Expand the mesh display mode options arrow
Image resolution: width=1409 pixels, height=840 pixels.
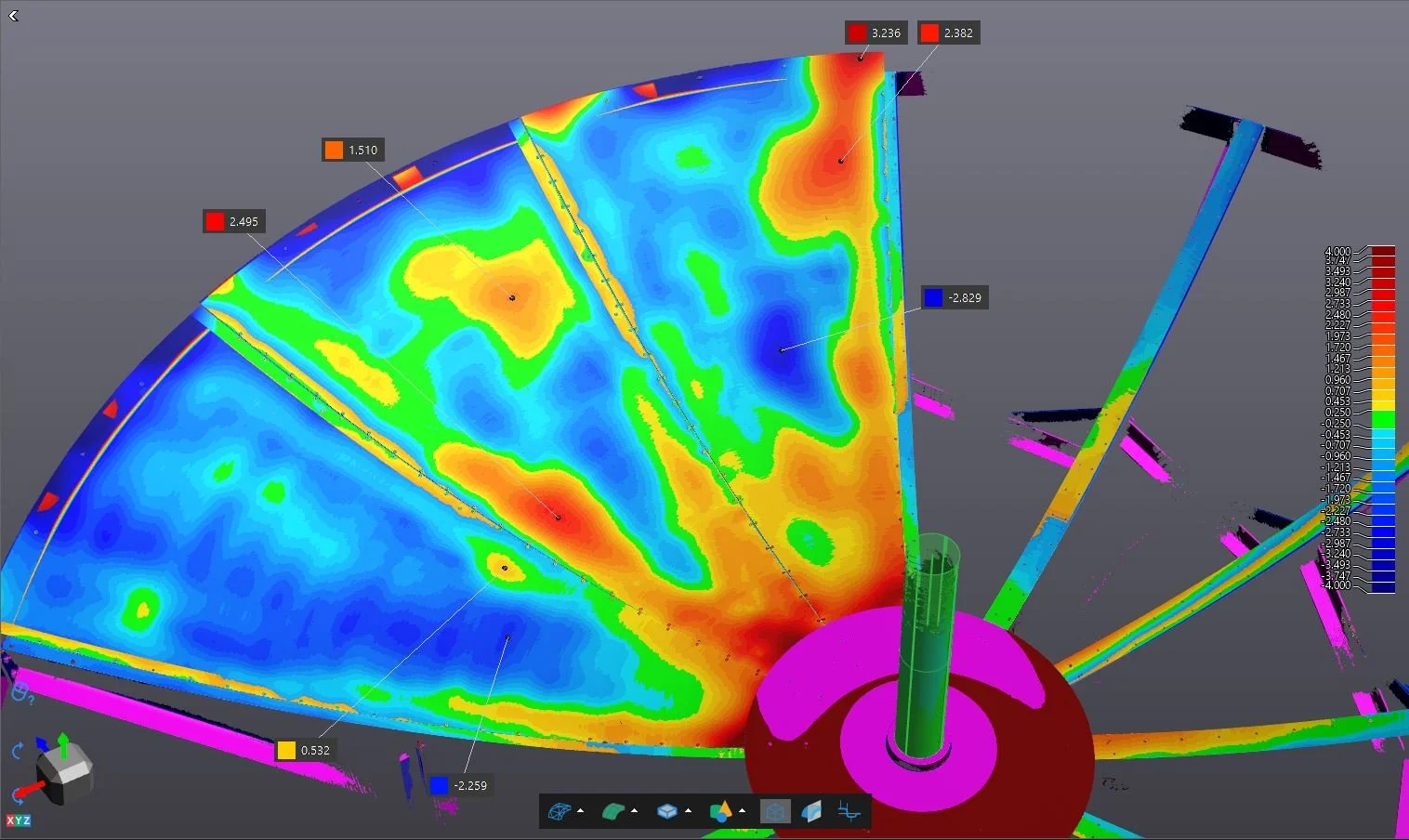581,811
